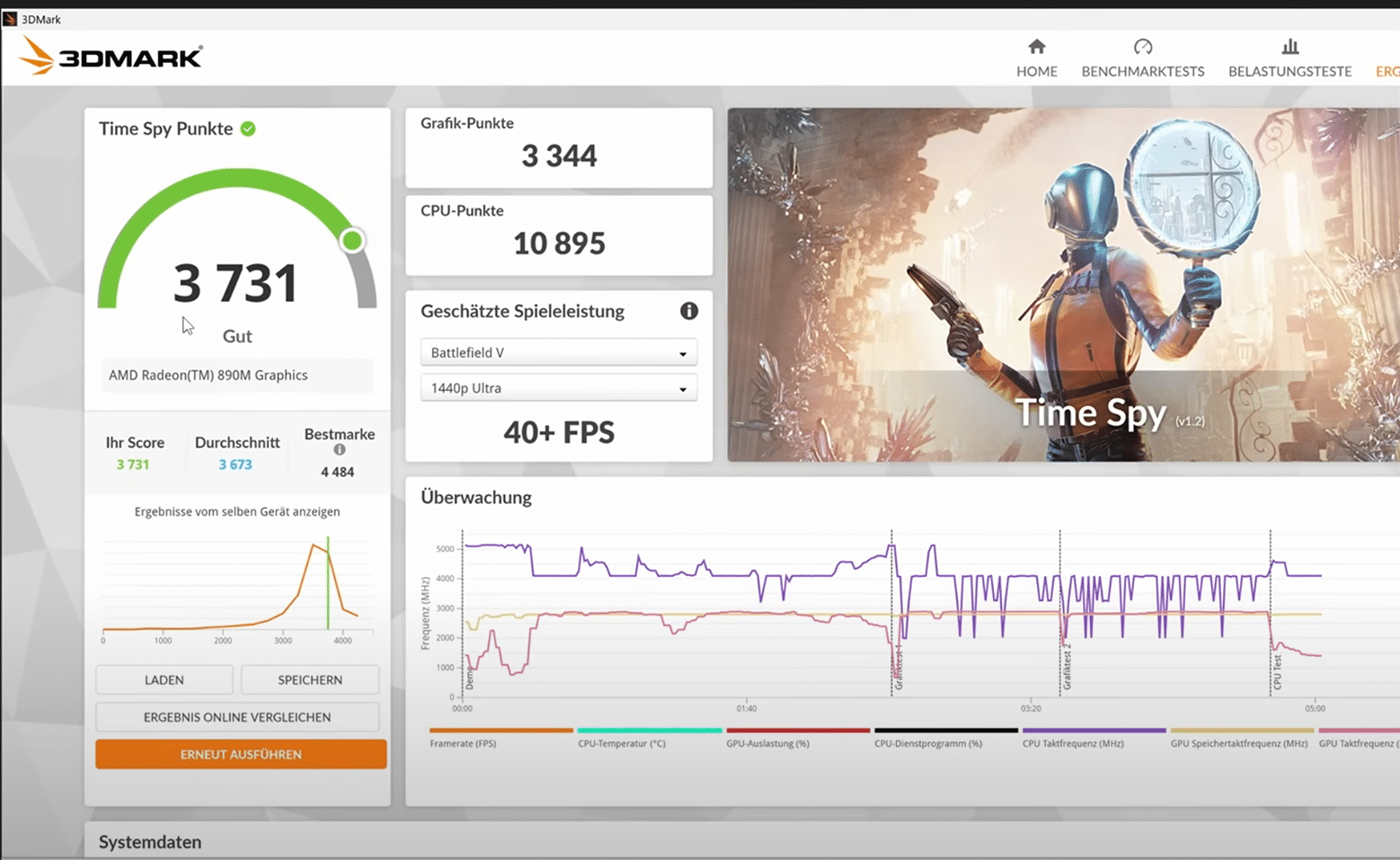Switch to the Belastungstests tab label
Viewport: 1400px width, 860px height.
click(x=1289, y=72)
